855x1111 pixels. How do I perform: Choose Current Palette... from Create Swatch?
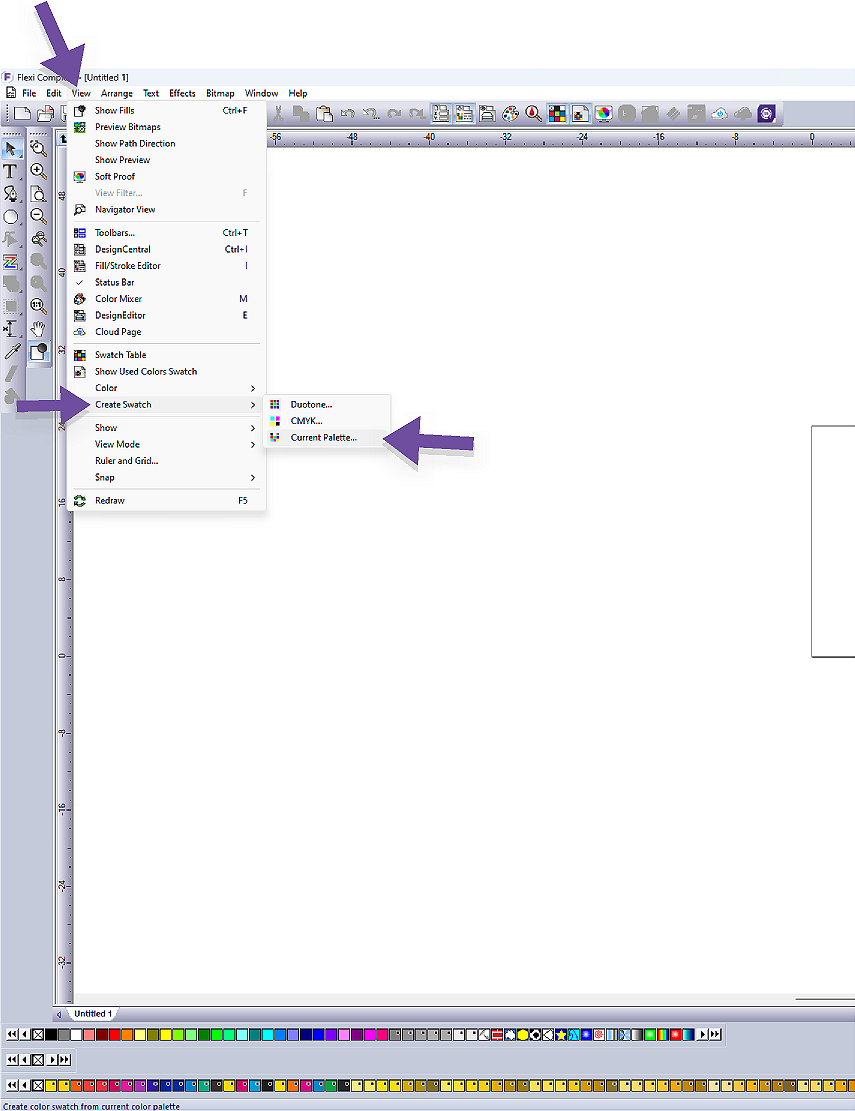tap(323, 437)
